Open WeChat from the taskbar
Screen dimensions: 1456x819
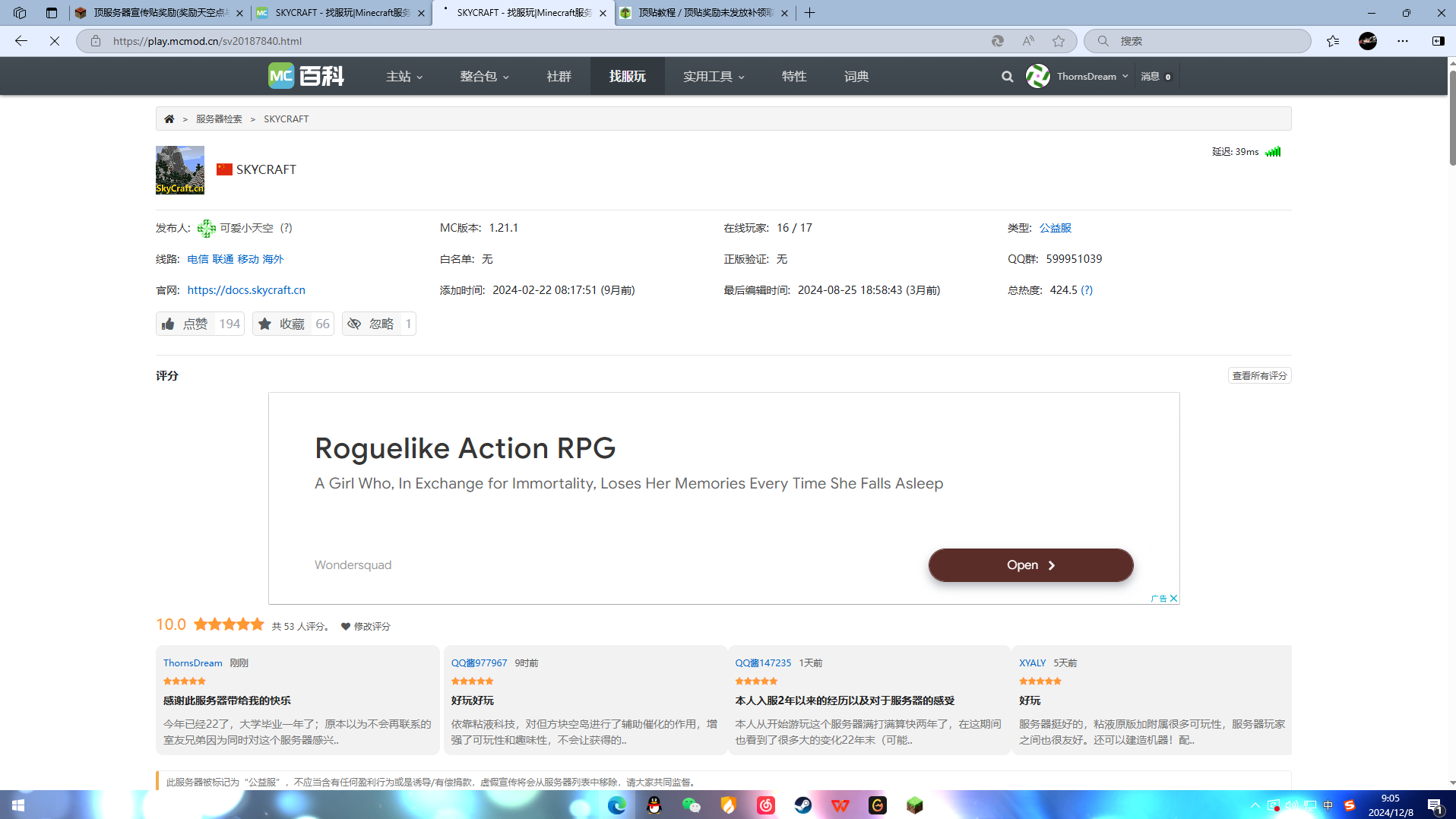pyautogui.click(x=691, y=805)
